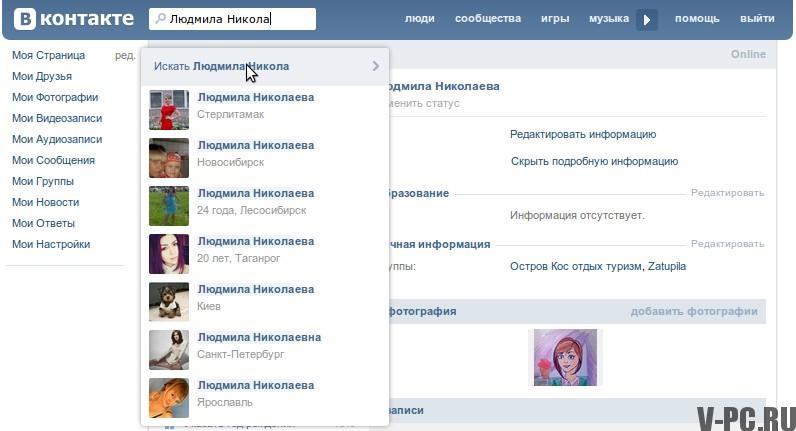Open сообщества in top menu
This screenshot has width=796, height=431.
click(488, 19)
